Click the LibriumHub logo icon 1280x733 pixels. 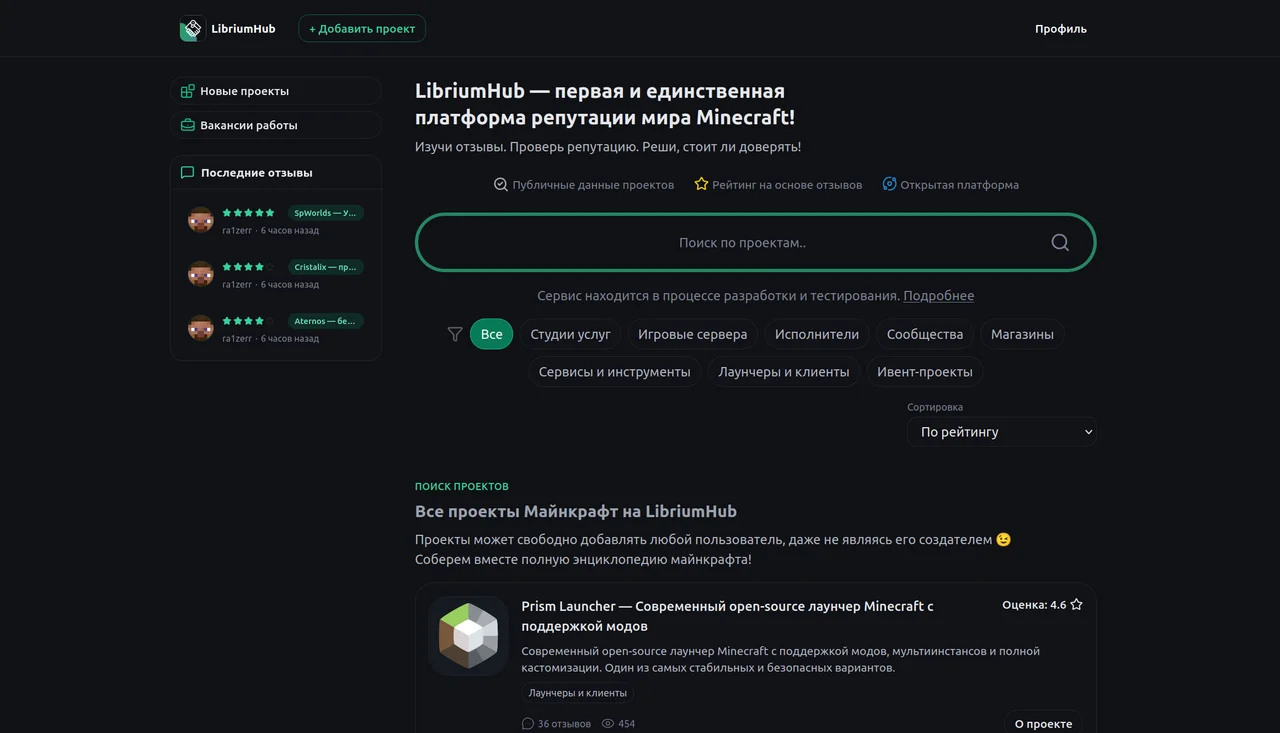click(192, 29)
